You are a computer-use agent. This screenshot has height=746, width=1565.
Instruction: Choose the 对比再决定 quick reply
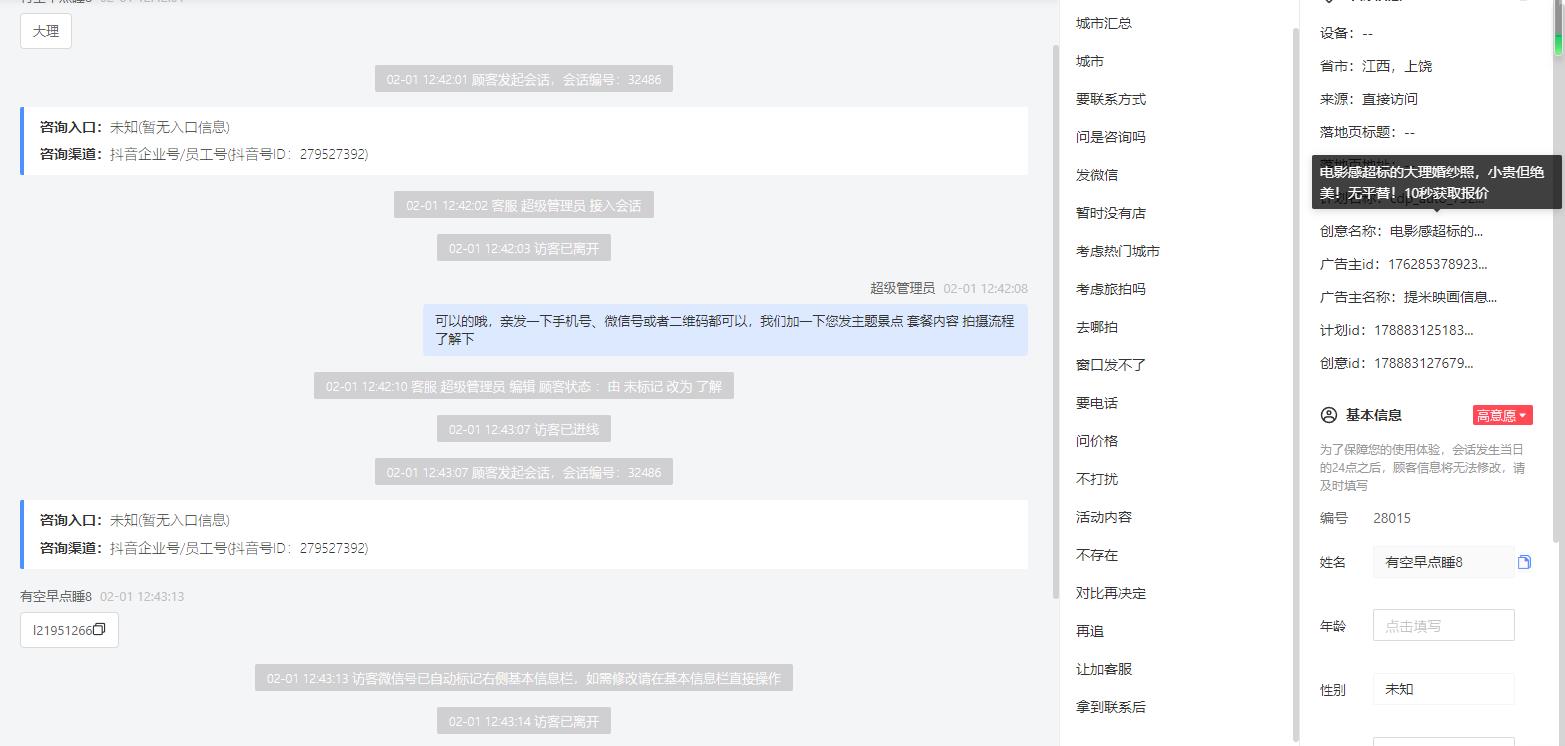tap(1111, 593)
